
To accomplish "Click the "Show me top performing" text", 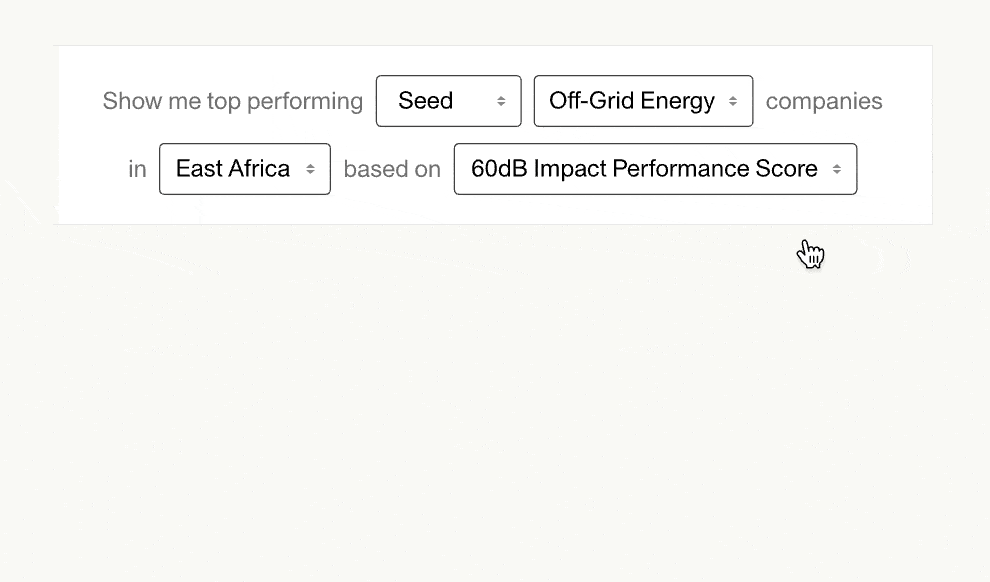I will pyautogui.click(x=232, y=101).
